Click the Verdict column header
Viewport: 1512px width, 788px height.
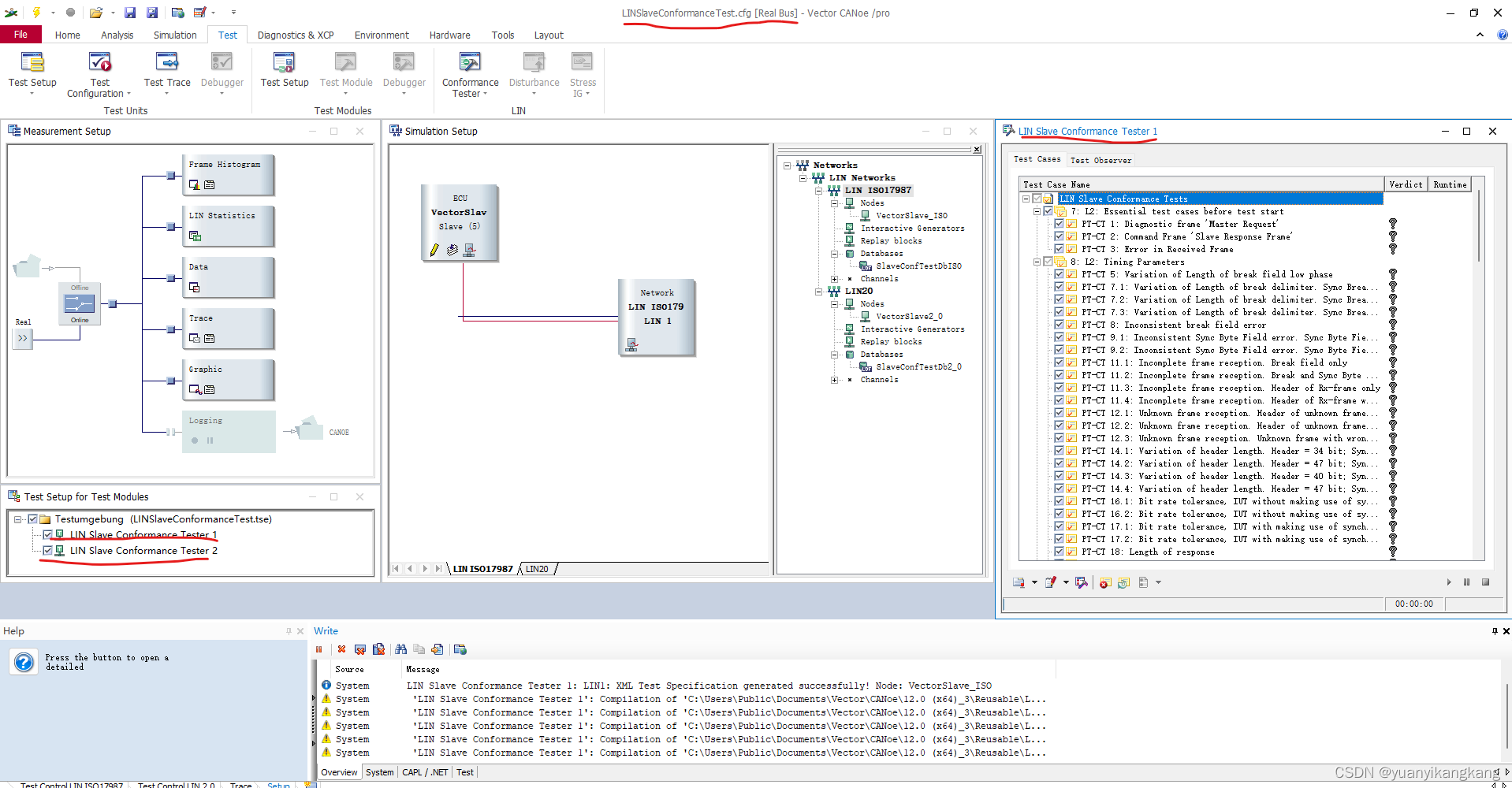coord(1406,184)
